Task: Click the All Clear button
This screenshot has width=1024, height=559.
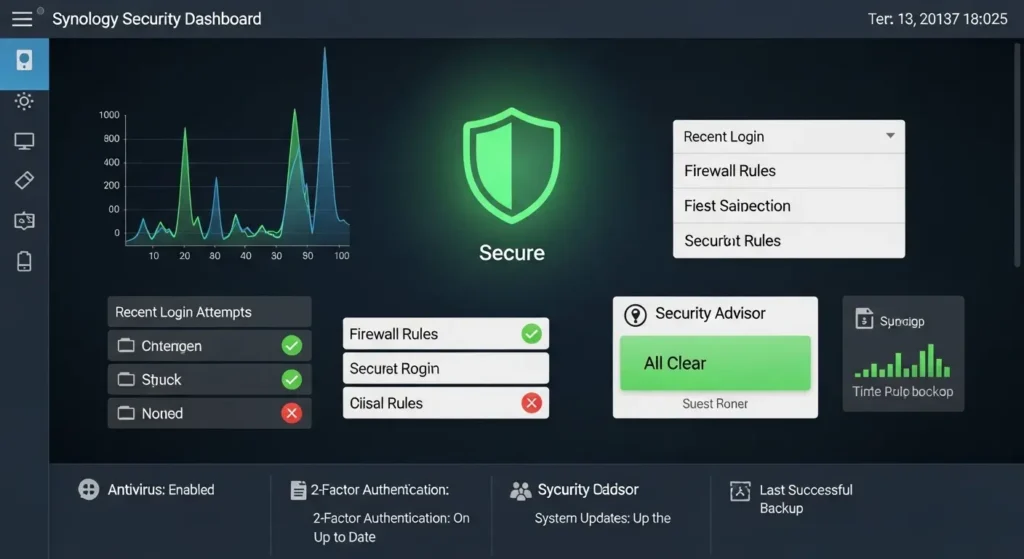Action: tap(715, 363)
